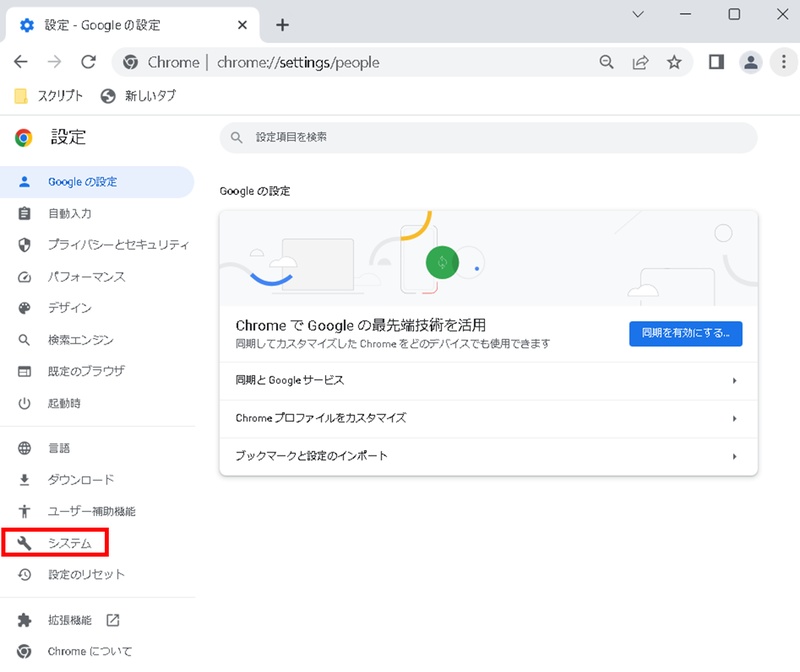Open the システム settings section icon
The width and height of the screenshot is (800, 672).
point(22,543)
